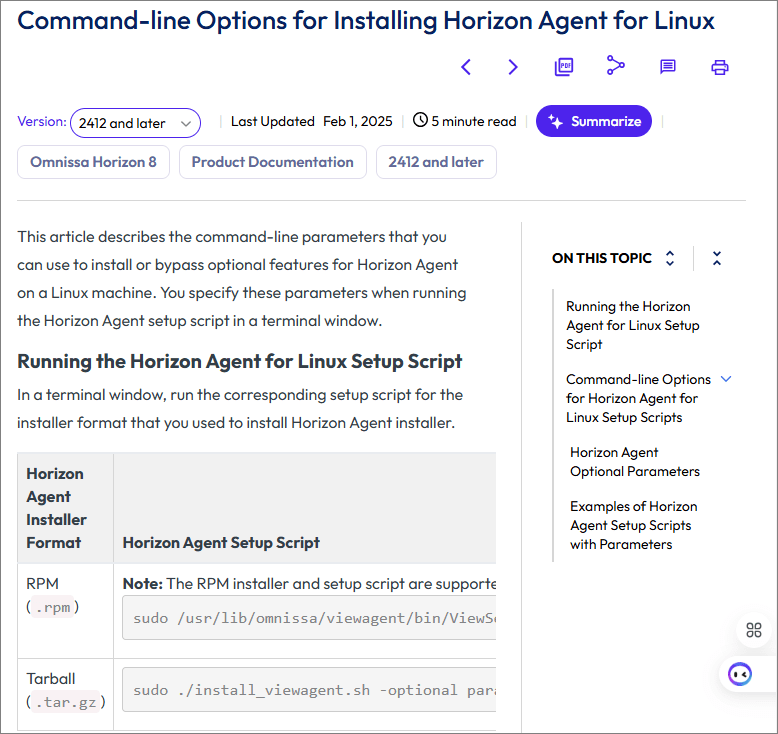Select the Omnissa Horizon 8 tag
Screen dimensions: 778x734
pyautogui.click(x=93, y=162)
